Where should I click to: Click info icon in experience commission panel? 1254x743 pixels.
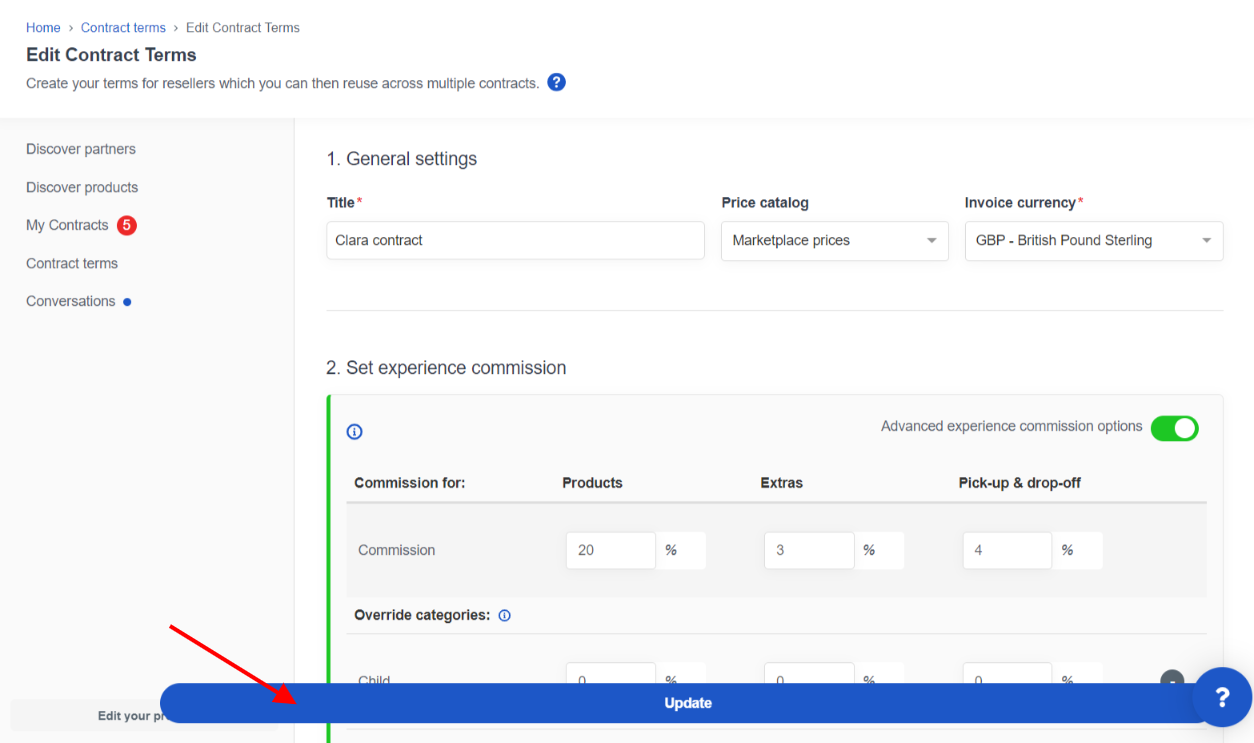point(354,432)
